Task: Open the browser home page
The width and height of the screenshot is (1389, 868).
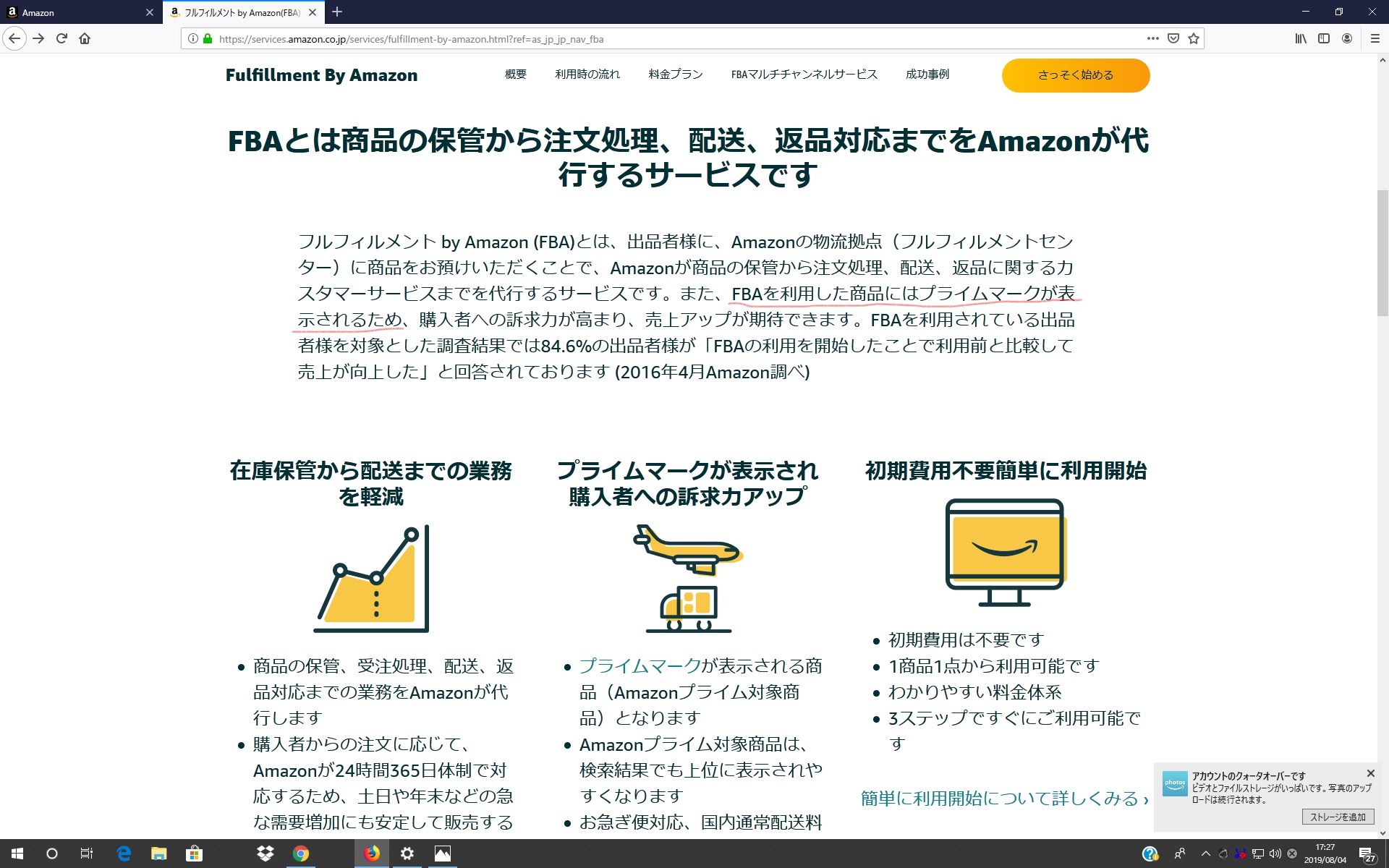Action: coord(85,38)
